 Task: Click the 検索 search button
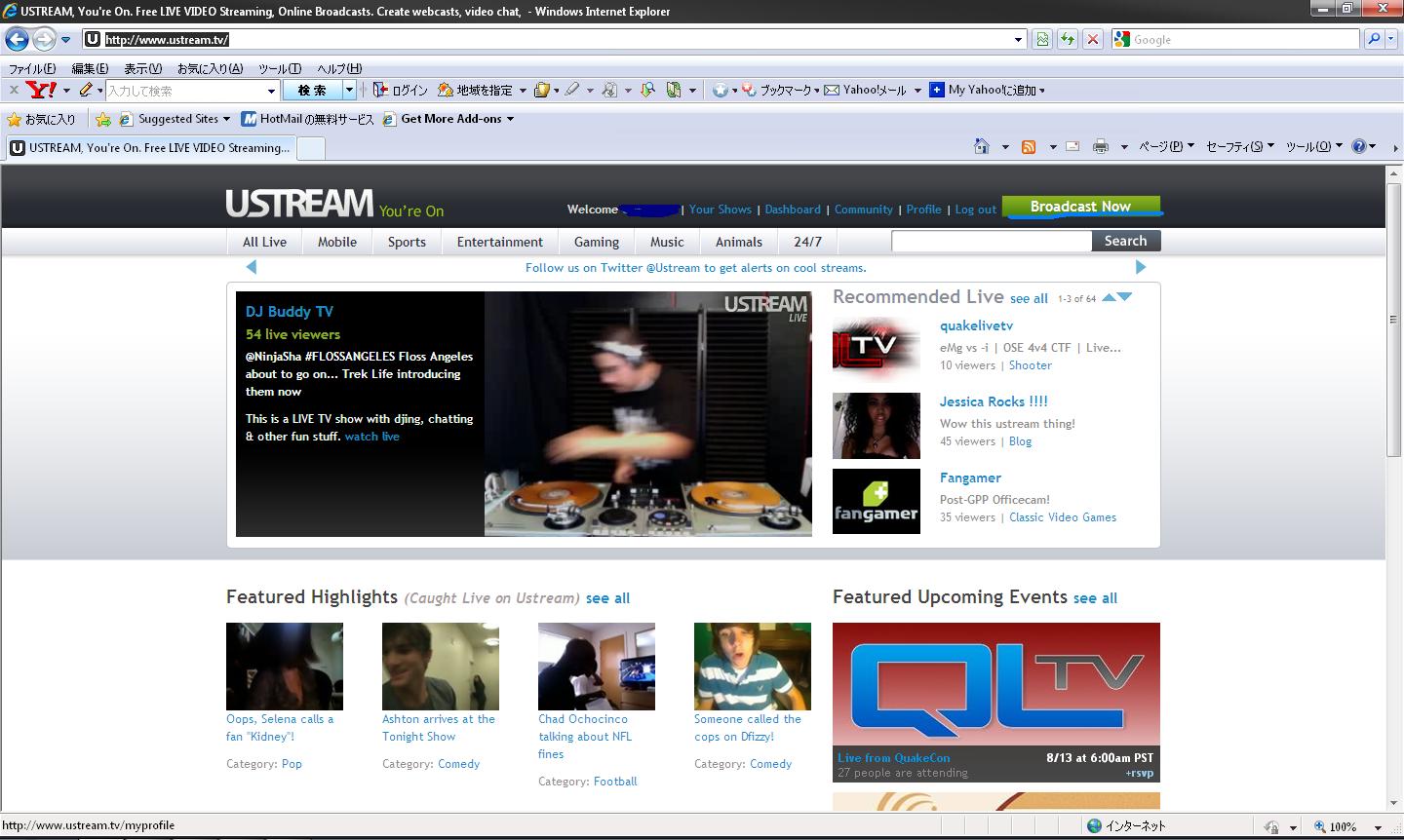[x=312, y=91]
